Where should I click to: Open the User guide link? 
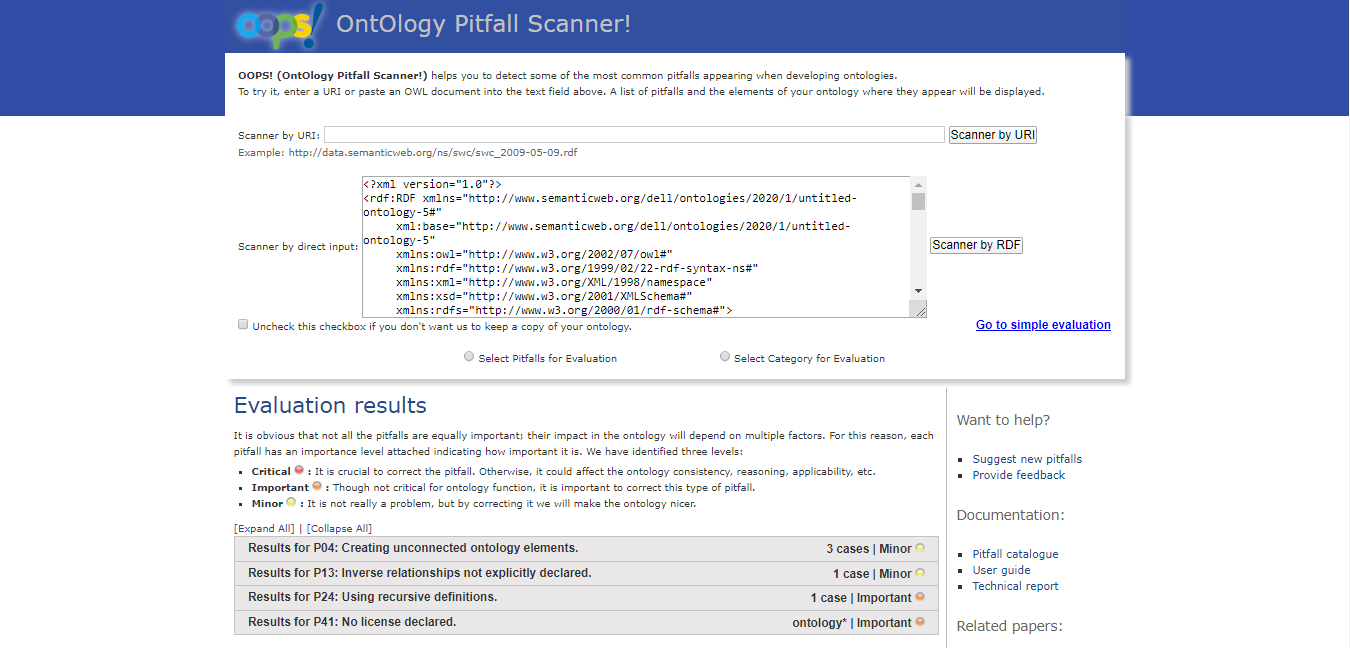(1001, 570)
